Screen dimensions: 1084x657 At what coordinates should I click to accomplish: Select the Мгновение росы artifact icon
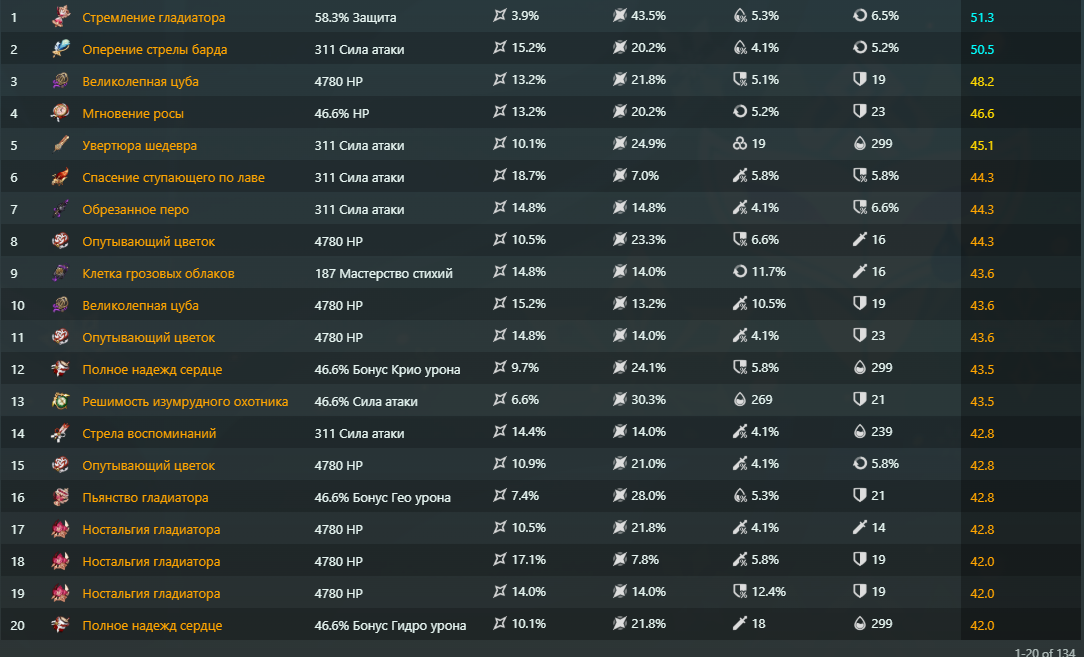click(60, 113)
